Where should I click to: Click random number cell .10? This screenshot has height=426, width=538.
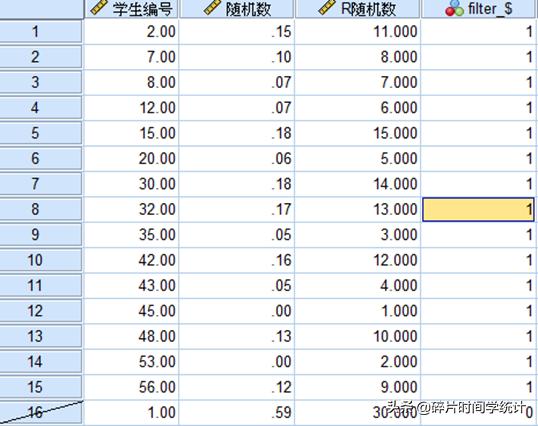pos(237,57)
